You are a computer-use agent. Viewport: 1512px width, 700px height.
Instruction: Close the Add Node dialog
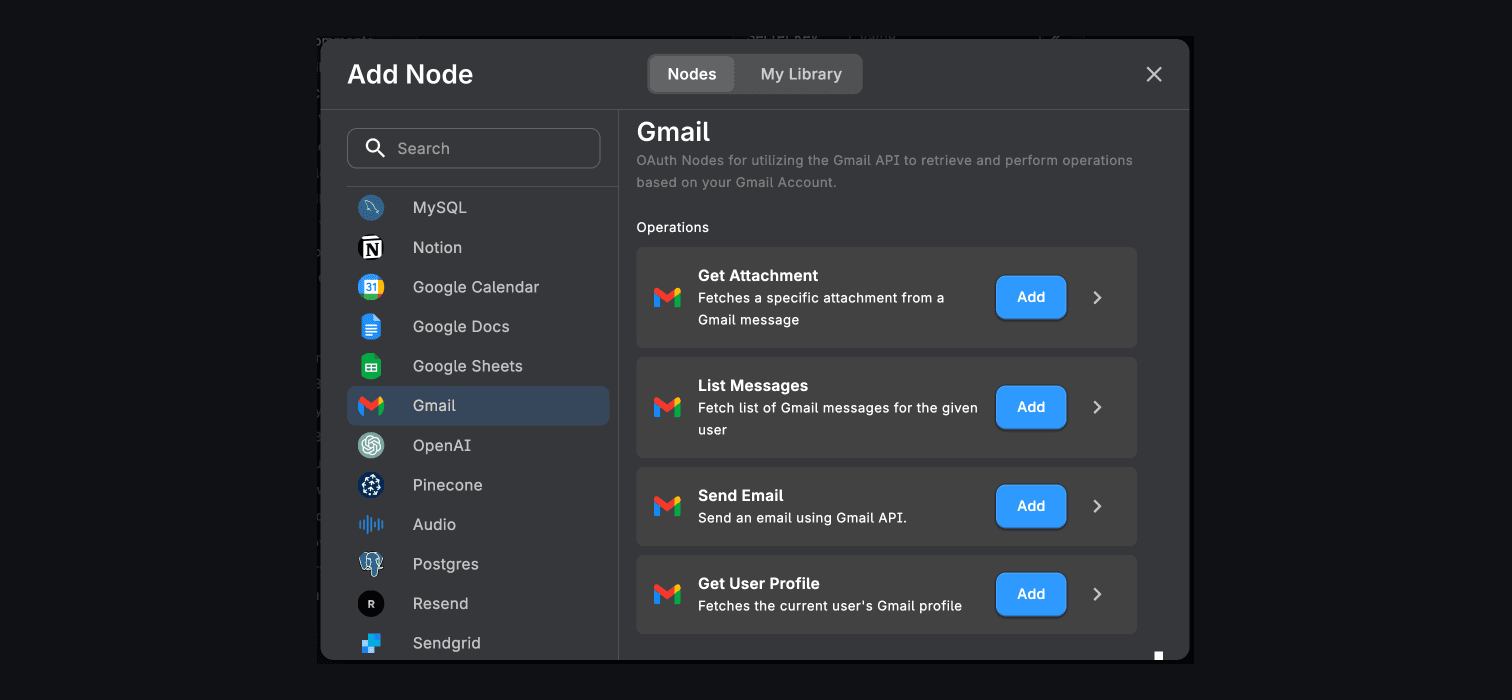click(x=1154, y=74)
